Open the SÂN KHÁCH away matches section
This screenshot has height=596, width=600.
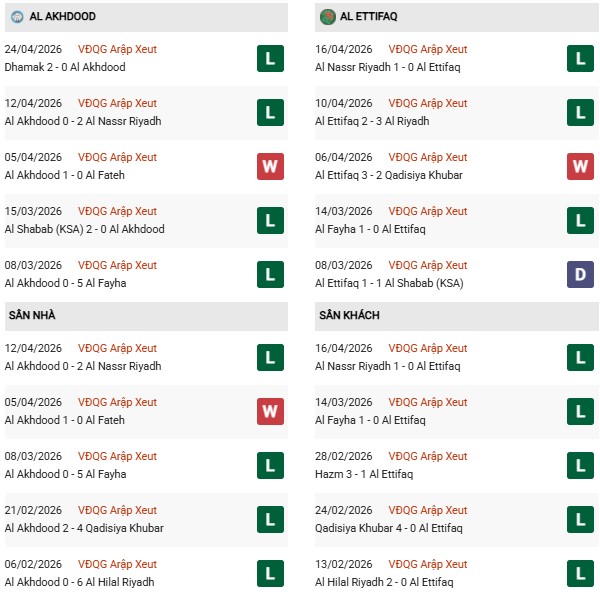pyautogui.click(x=350, y=315)
